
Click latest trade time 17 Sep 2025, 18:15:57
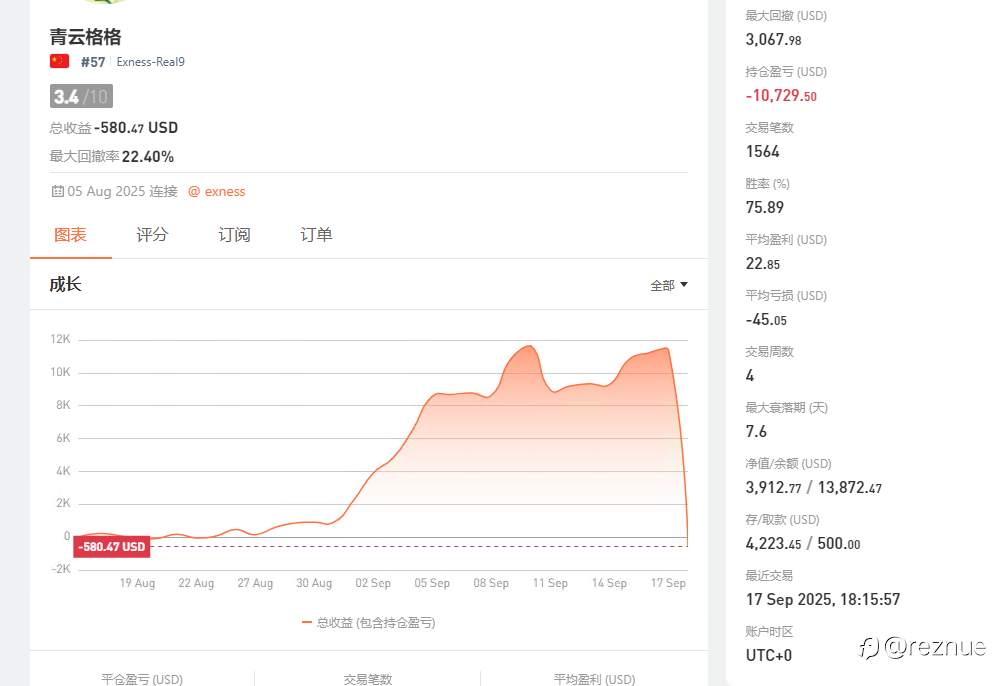(x=823, y=599)
